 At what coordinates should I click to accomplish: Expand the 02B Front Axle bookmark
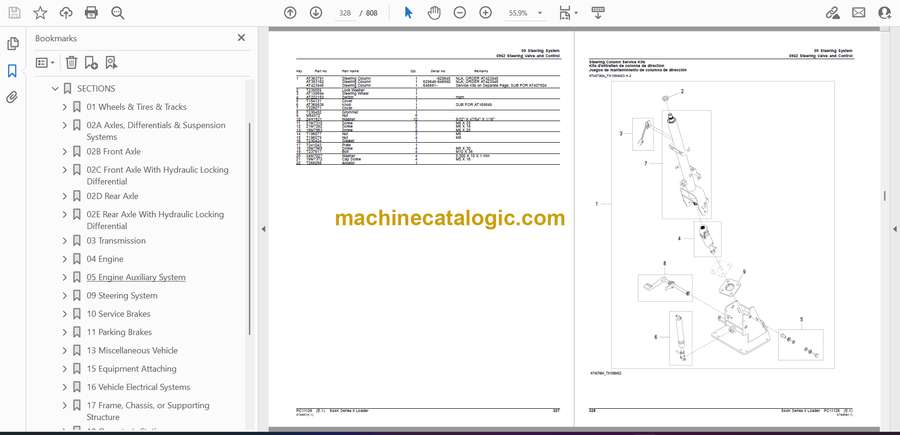click(64, 152)
